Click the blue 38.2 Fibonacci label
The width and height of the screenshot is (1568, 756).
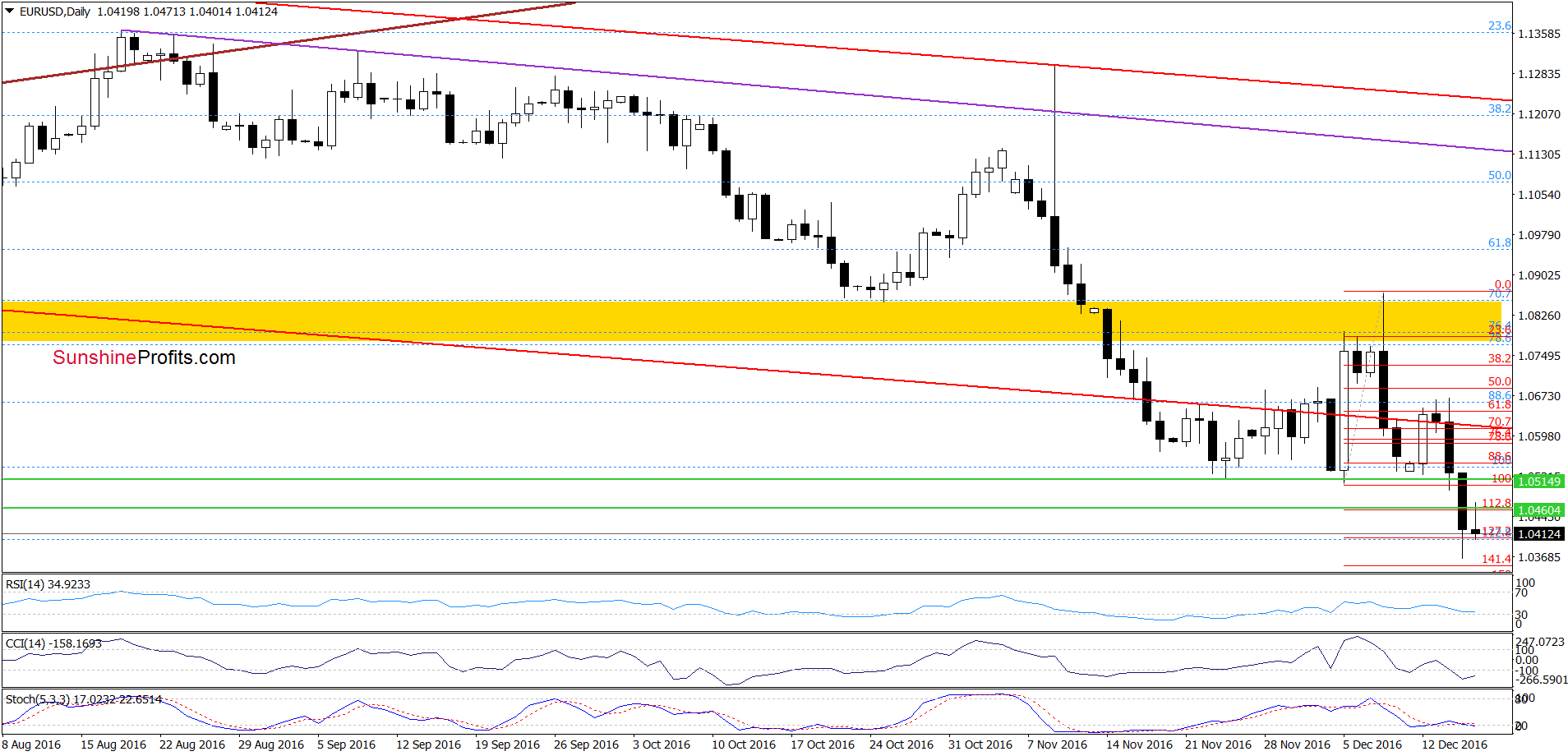[1500, 108]
